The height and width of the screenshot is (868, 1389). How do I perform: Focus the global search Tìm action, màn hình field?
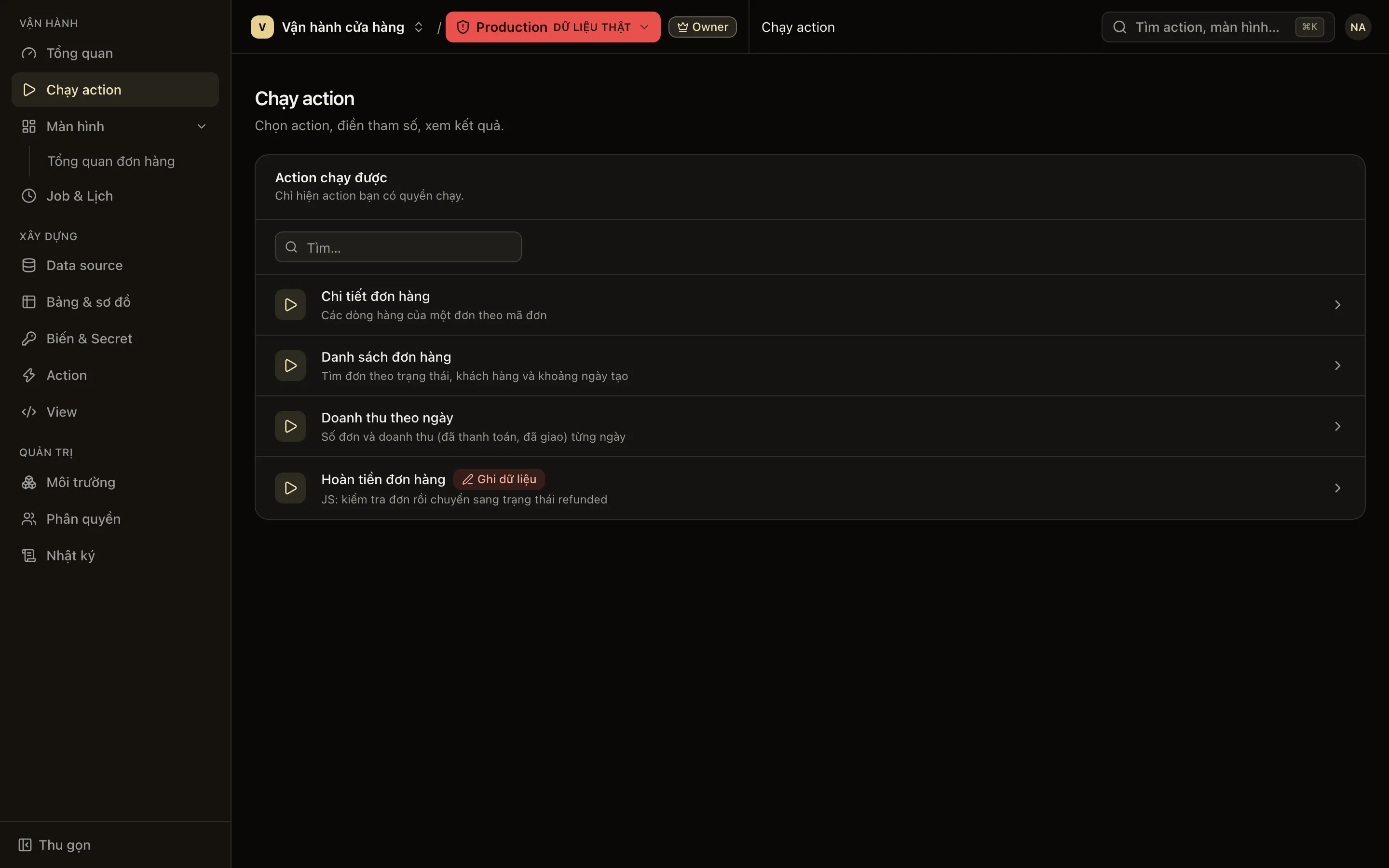1218,27
